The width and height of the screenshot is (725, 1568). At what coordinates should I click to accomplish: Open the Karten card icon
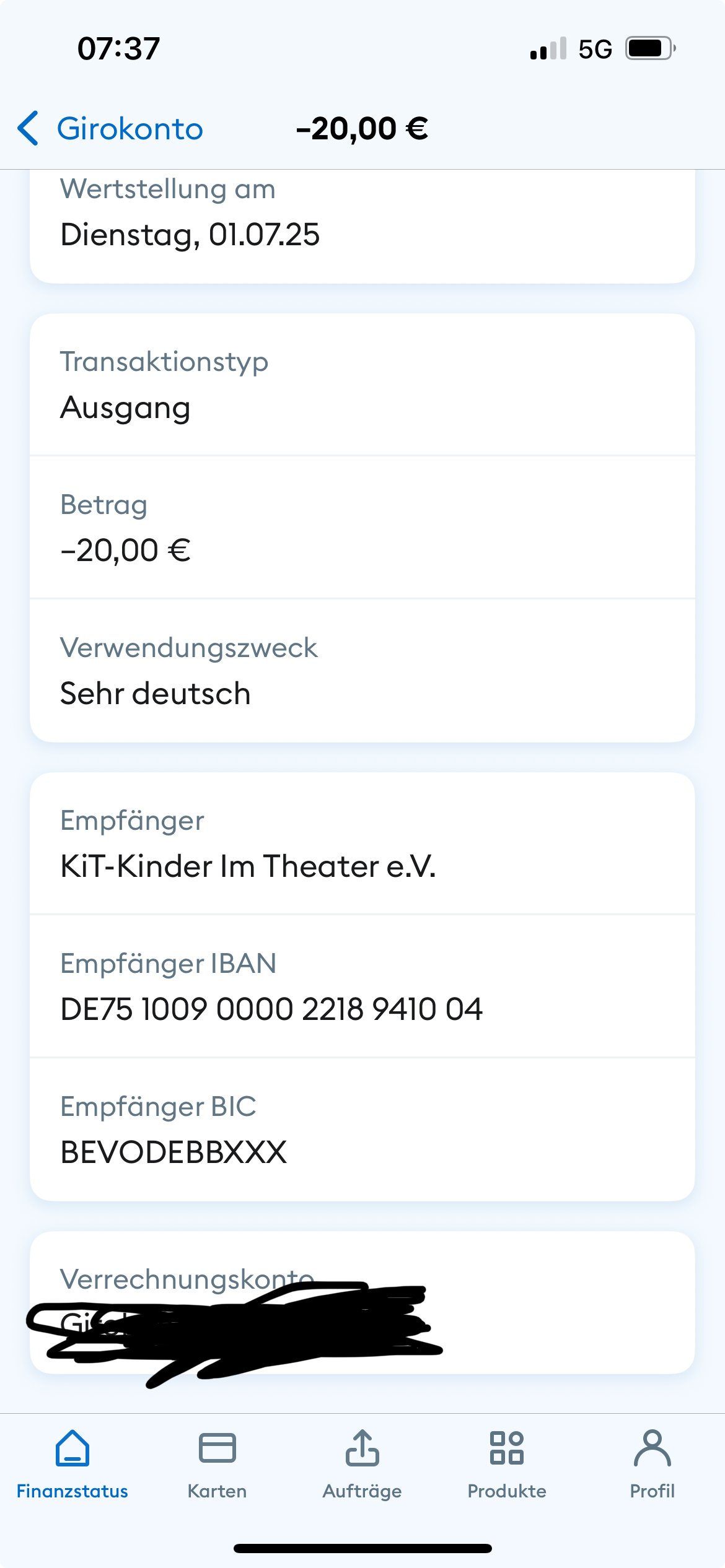(x=217, y=1448)
